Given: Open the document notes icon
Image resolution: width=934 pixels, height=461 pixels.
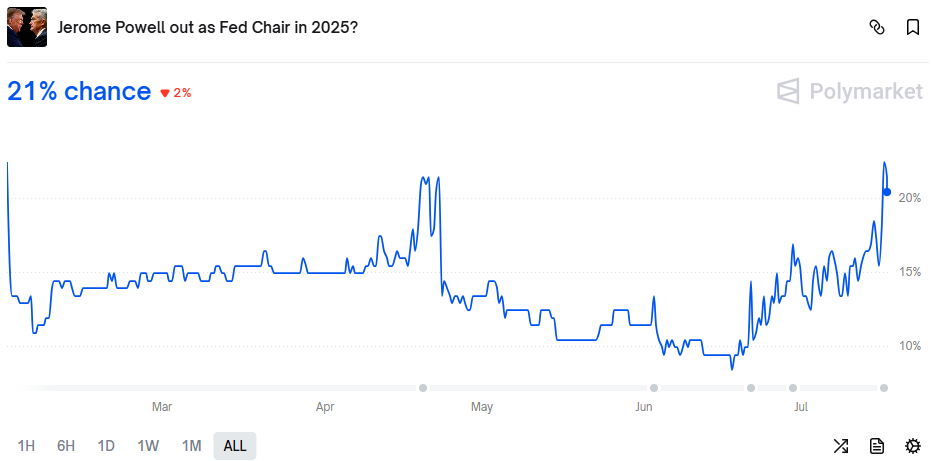Looking at the screenshot, I should tap(877, 446).
